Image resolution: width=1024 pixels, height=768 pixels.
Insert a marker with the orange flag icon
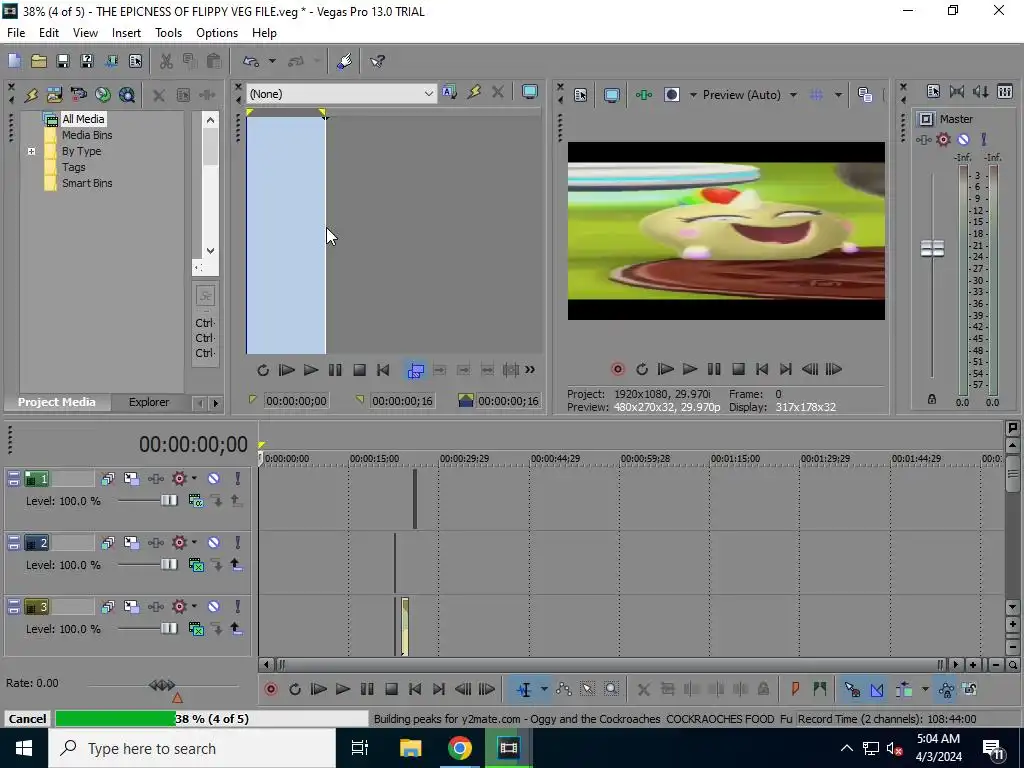[x=795, y=689]
